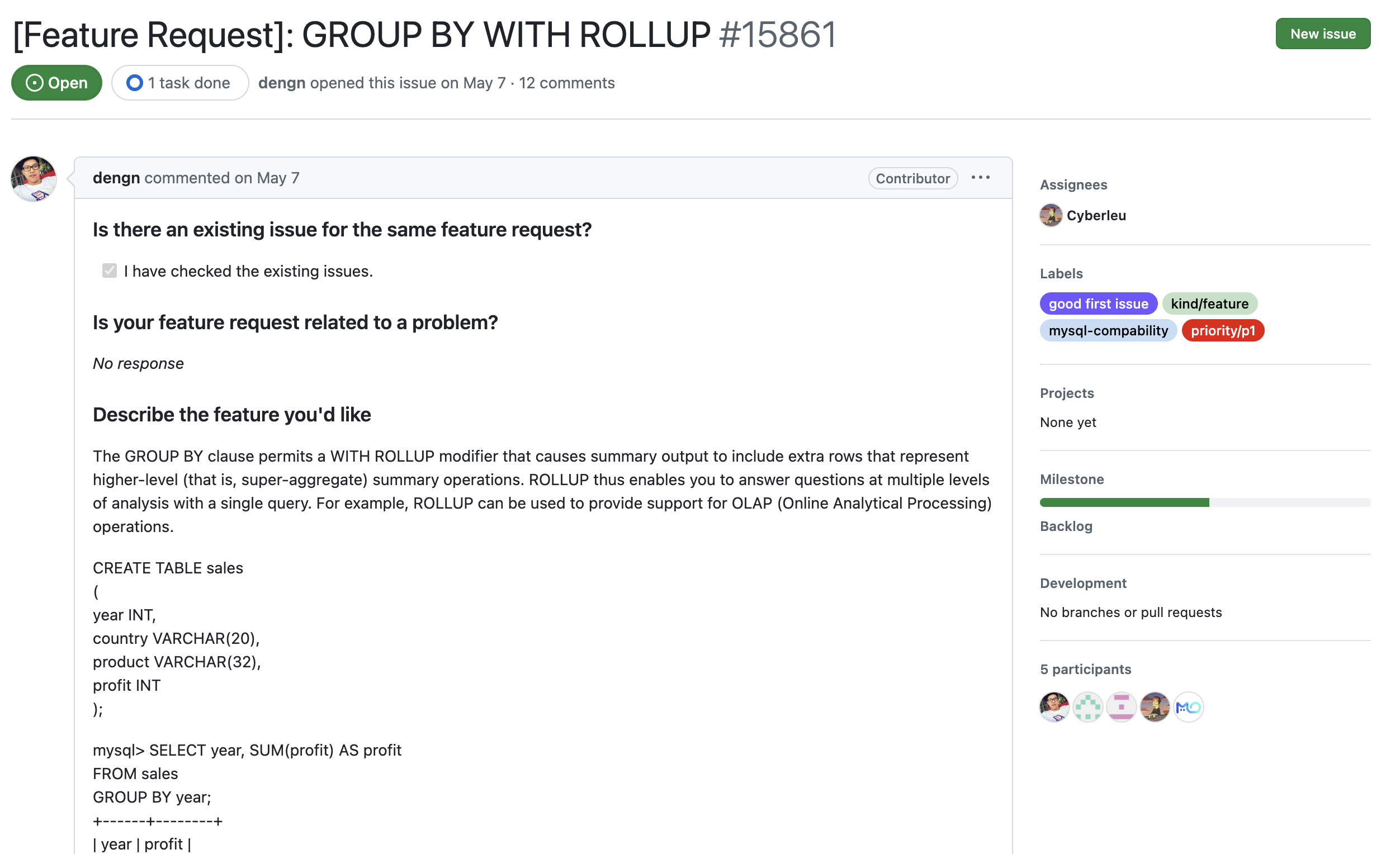Screen dimensions: 1400x854
Task: Click the first participant avatar
Action: [x=1054, y=707]
